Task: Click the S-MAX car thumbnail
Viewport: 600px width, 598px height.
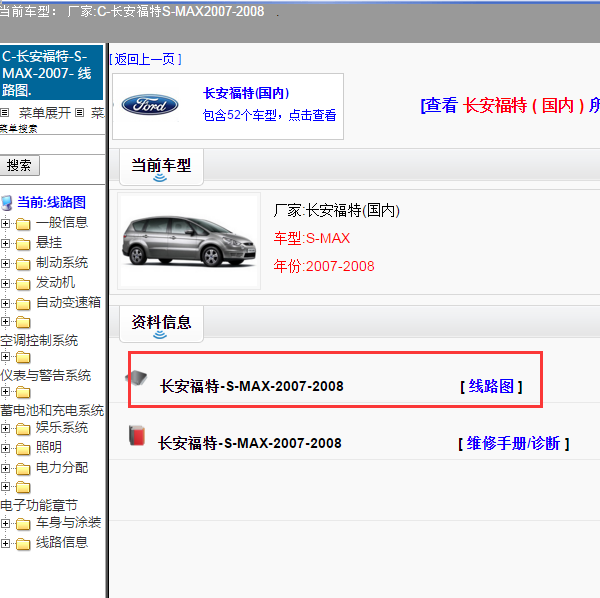Action: (189, 241)
